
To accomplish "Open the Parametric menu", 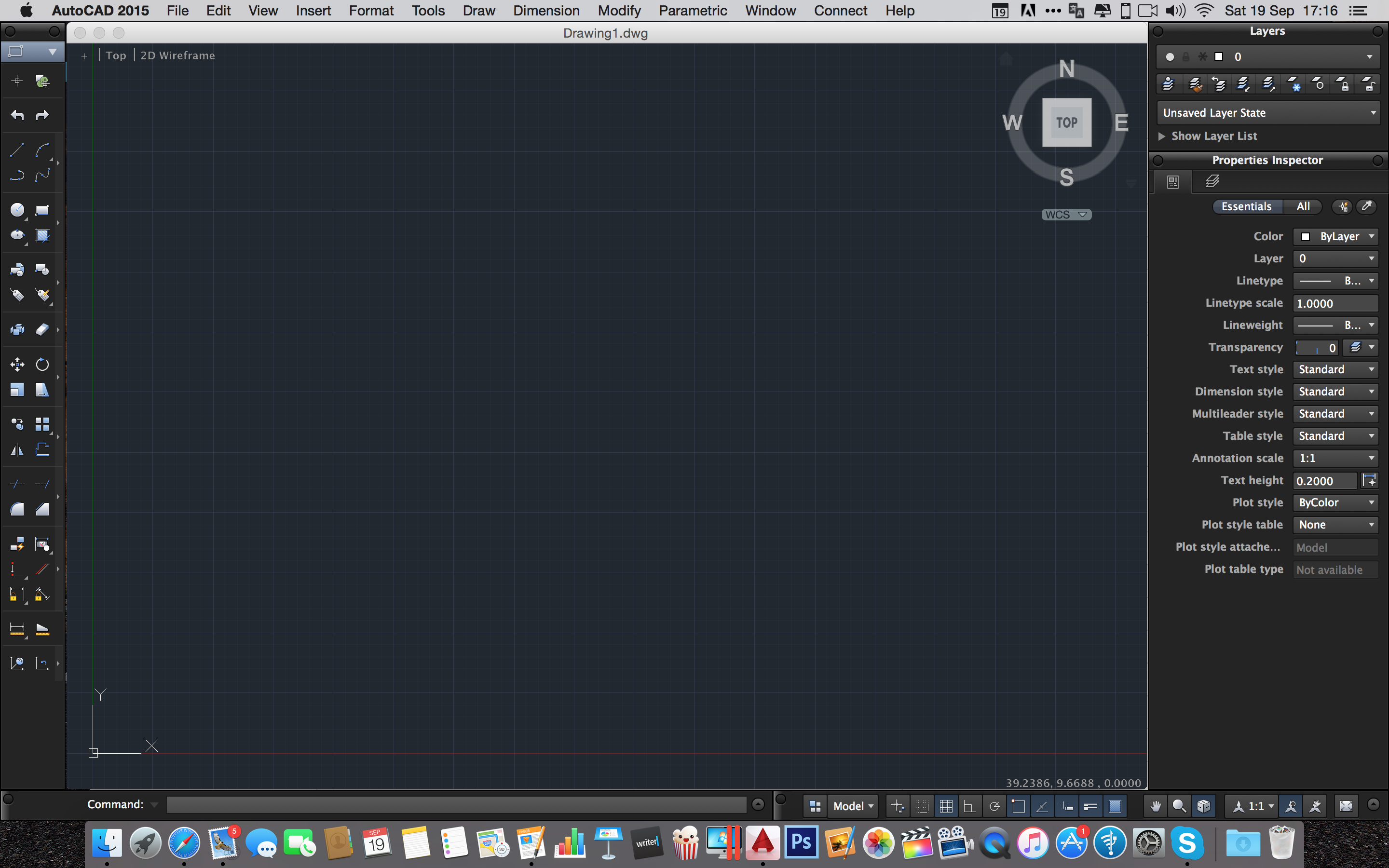I will click(x=693, y=10).
